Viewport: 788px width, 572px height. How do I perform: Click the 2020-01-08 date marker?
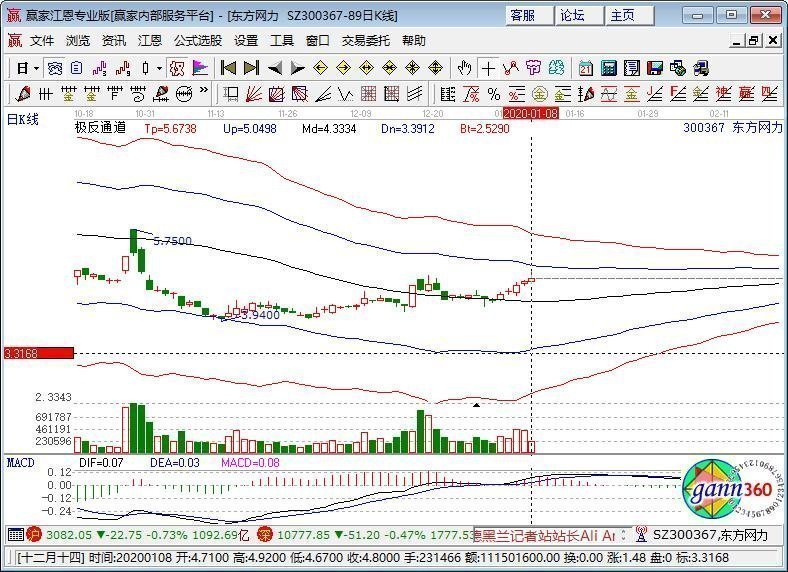coord(531,114)
